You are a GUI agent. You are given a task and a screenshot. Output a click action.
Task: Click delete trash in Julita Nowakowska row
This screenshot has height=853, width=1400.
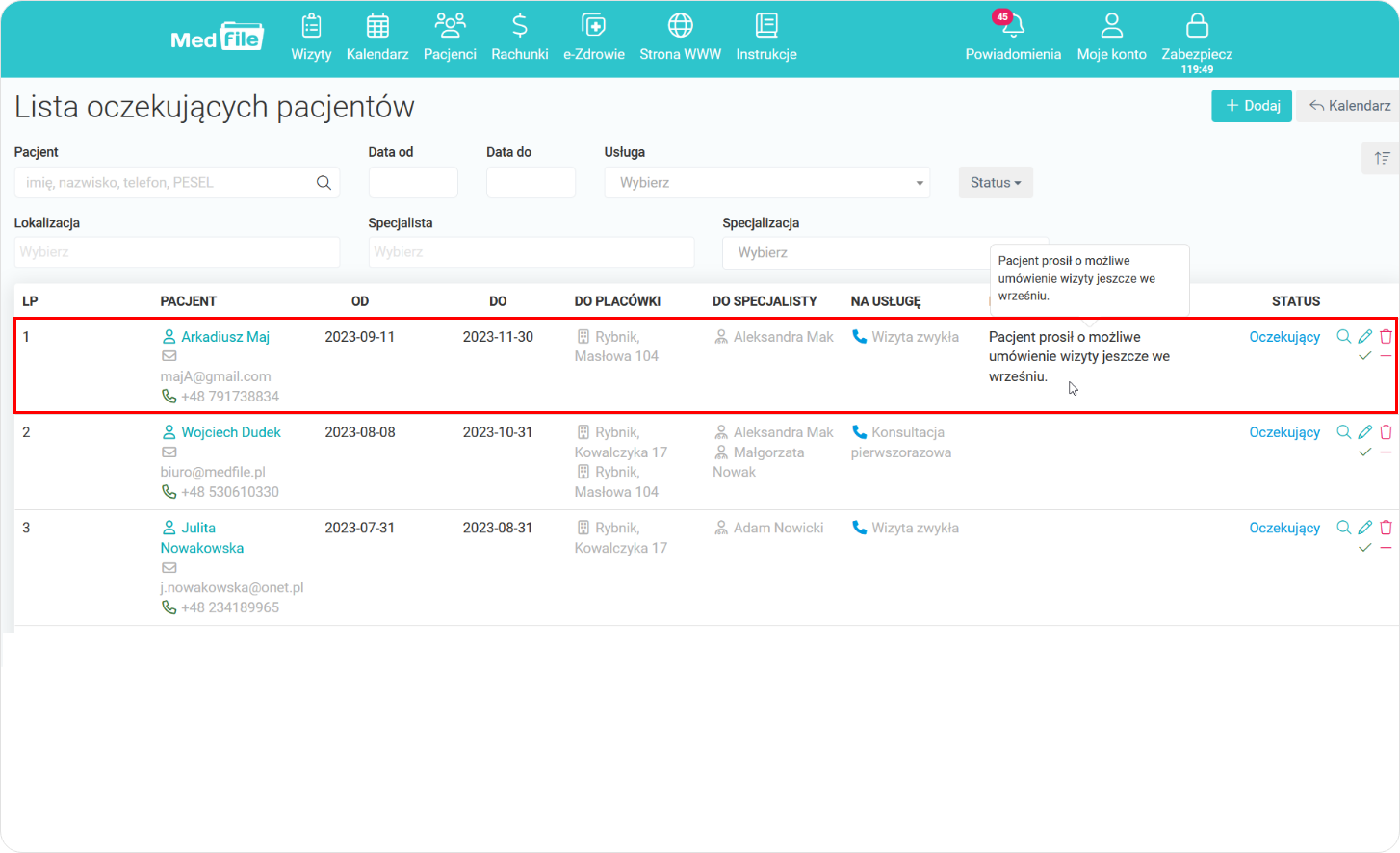click(1386, 527)
